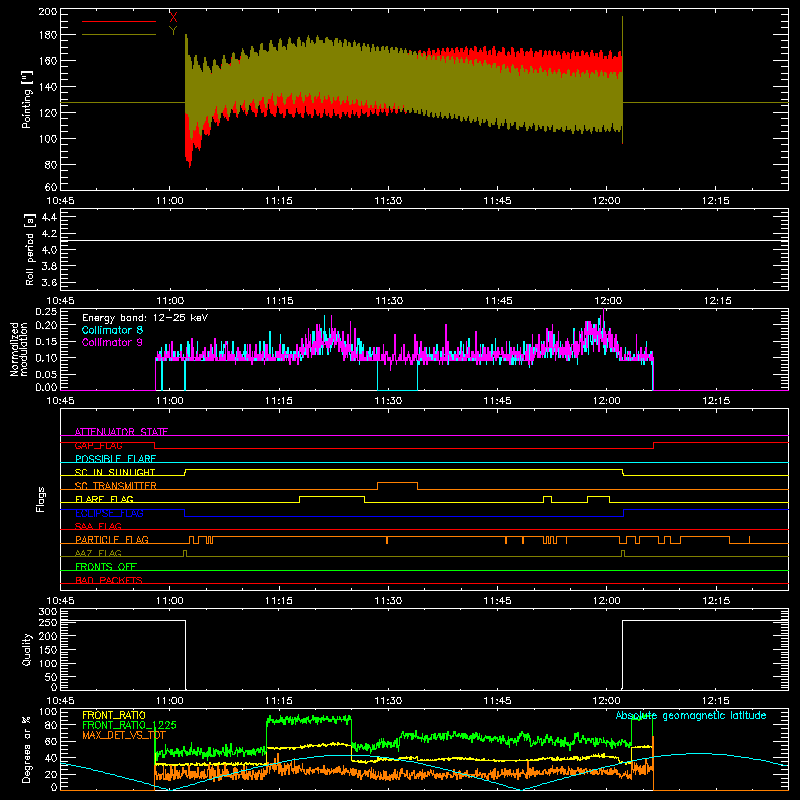Image resolution: width=800 pixels, height=800 pixels.
Task: Click the red X legend letter
Action: (x=173, y=18)
